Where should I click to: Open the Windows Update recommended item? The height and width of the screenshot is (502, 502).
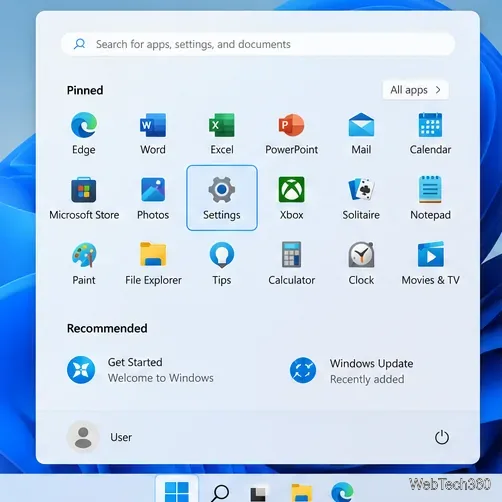[x=352, y=371]
